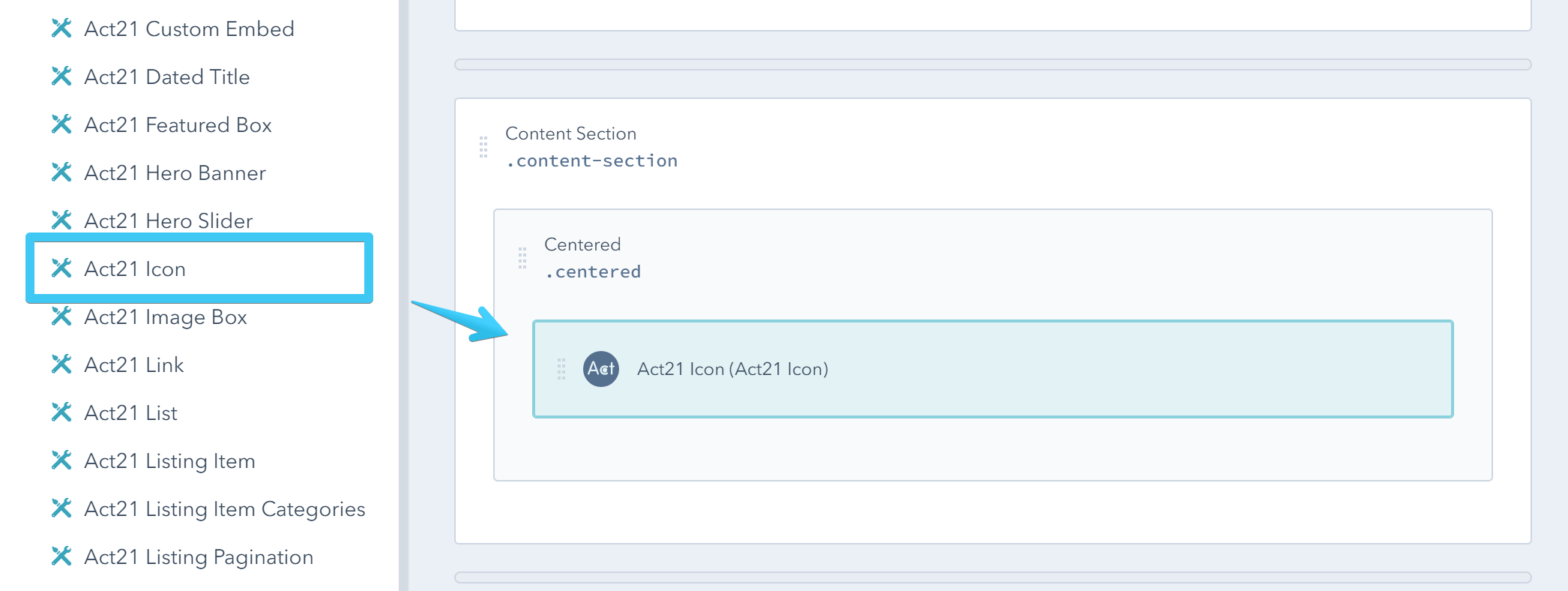Viewport: 1568px width, 591px height.
Task: Click the drag handle beside Centered
Action: pyautogui.click(x=522, y=257)
